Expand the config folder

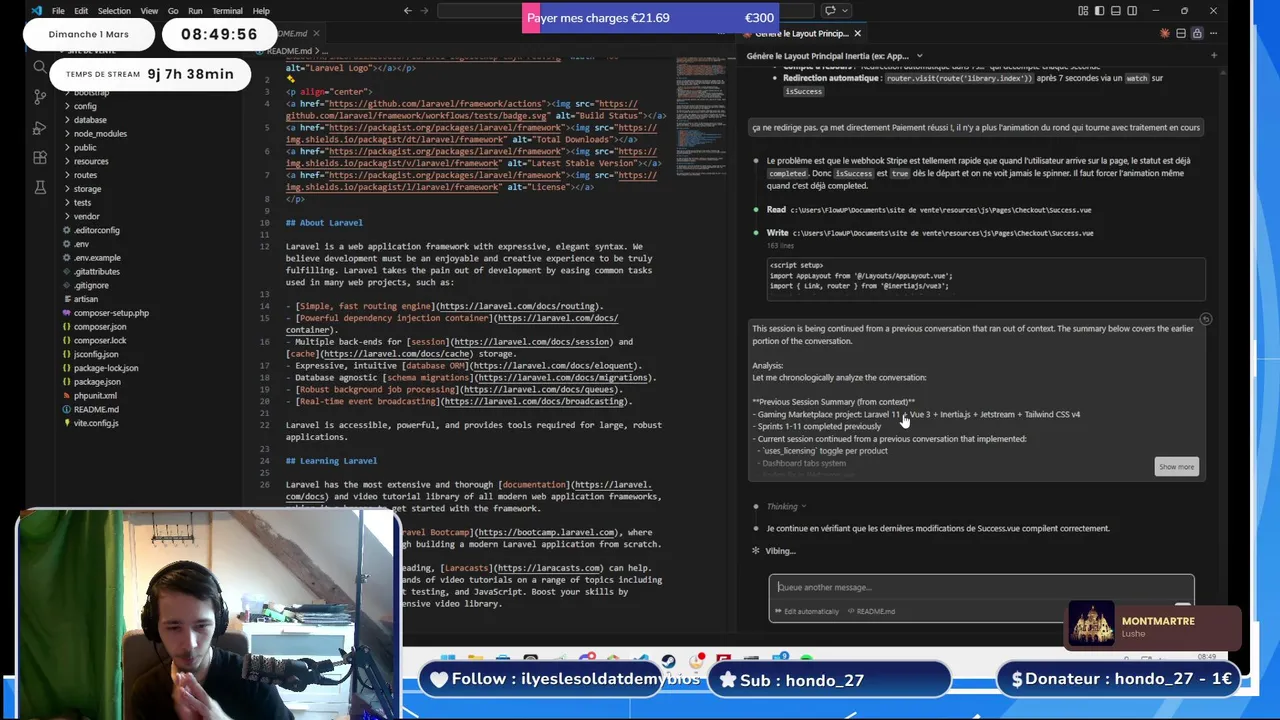85,106
